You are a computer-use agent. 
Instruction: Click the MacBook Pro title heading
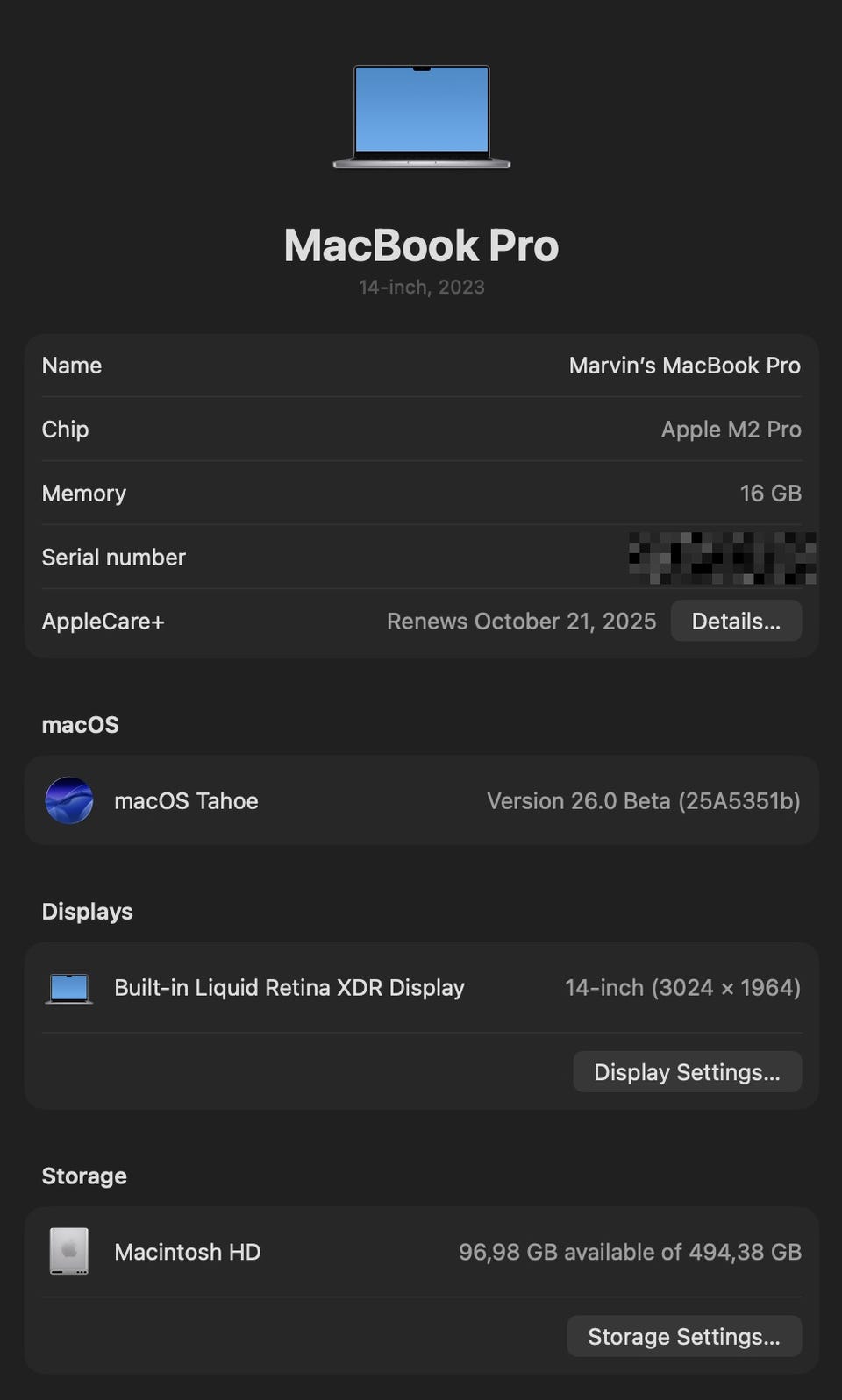(x=421, y=245)
